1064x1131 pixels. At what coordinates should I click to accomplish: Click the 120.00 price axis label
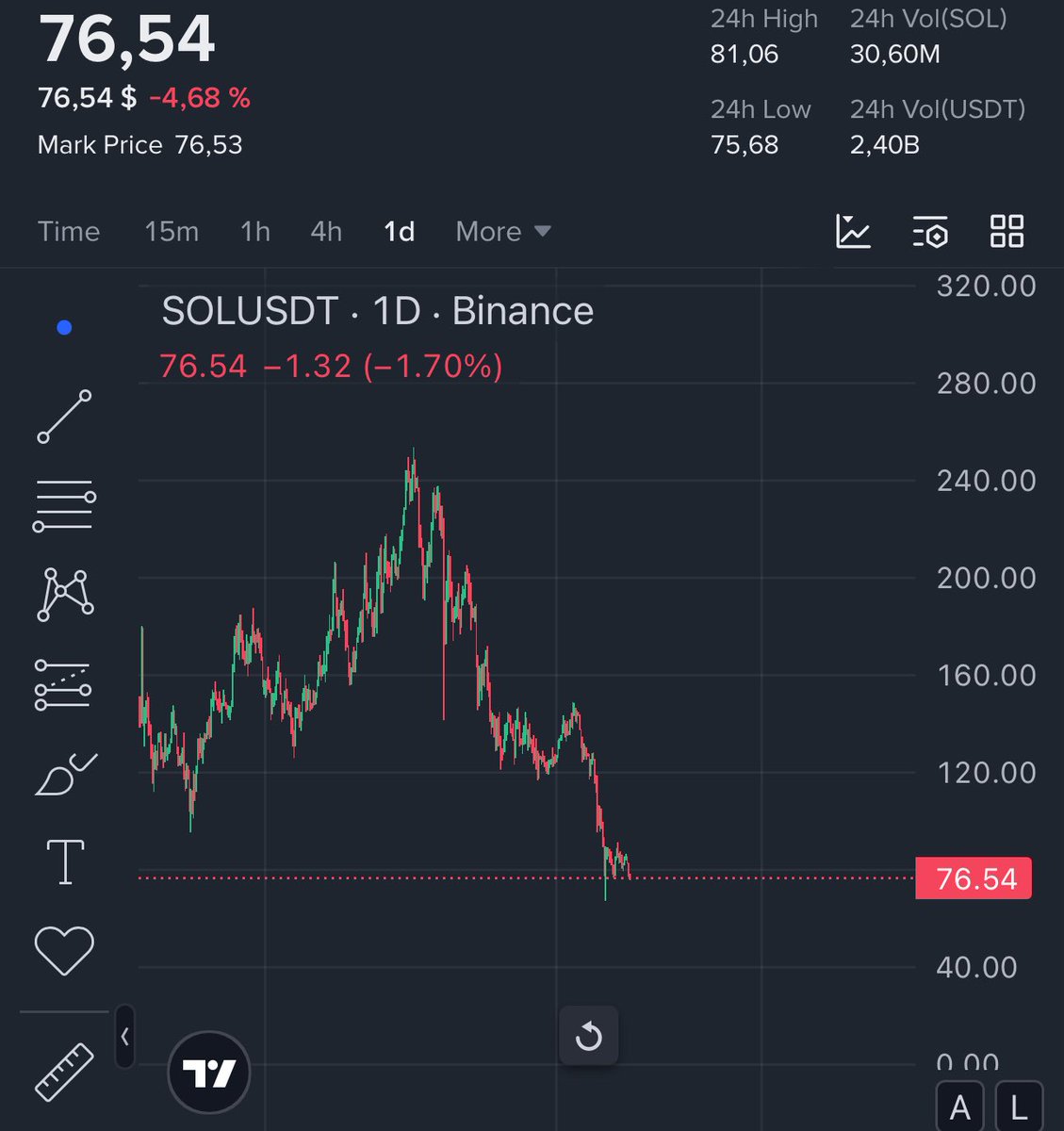(986, 773)
